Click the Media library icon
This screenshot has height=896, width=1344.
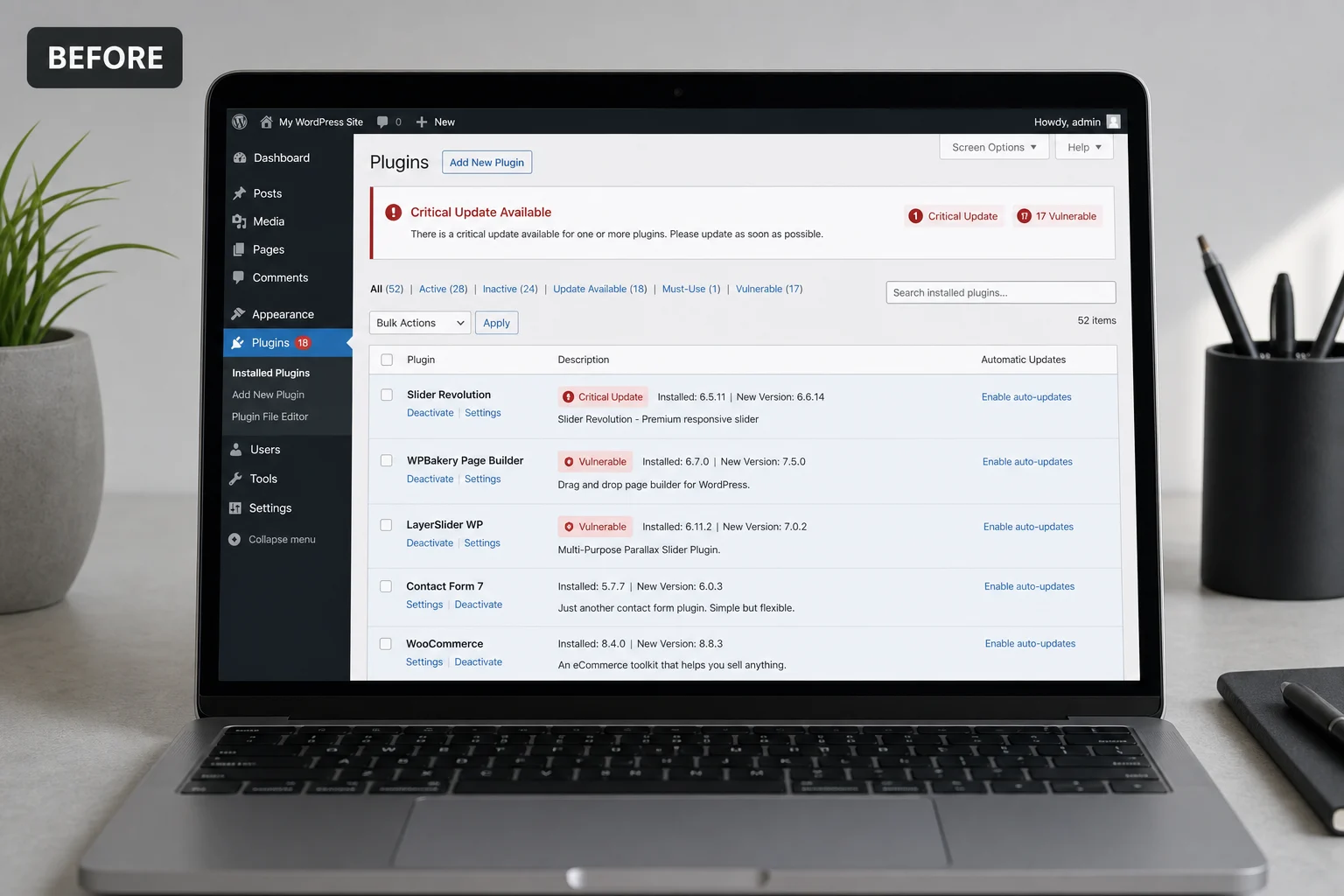239,221
